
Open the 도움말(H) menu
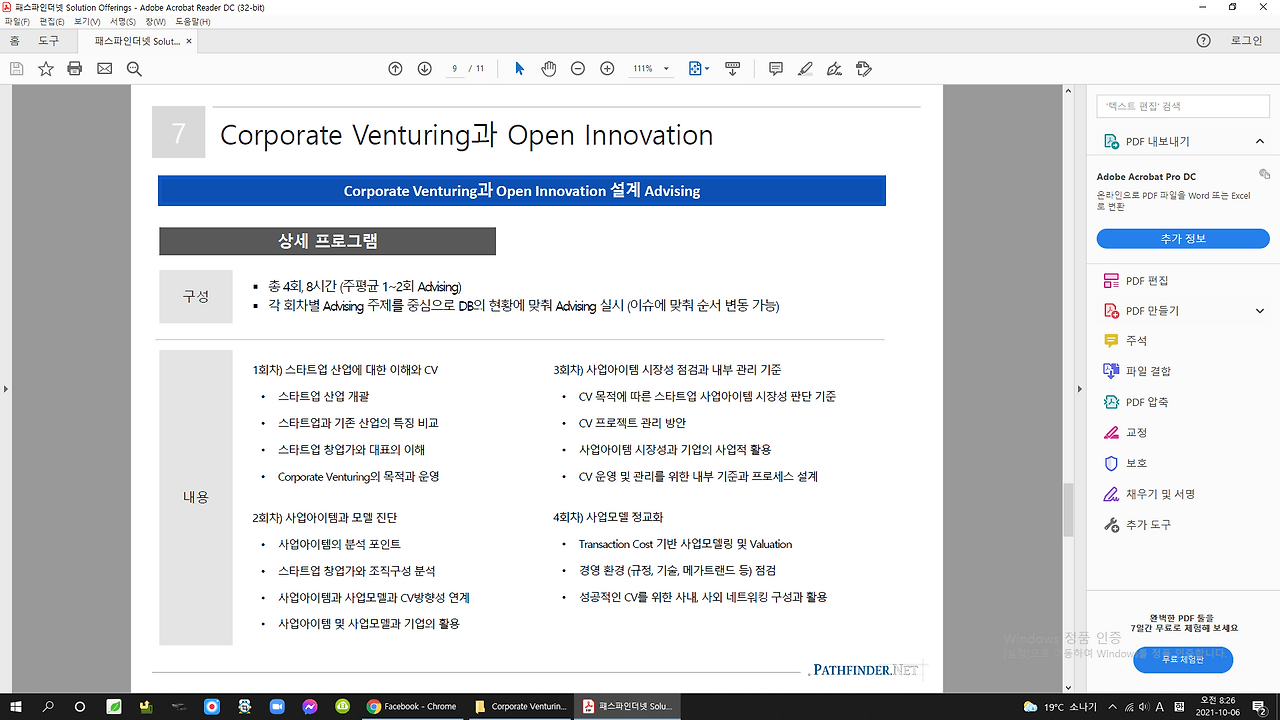(x=193, y=21)
